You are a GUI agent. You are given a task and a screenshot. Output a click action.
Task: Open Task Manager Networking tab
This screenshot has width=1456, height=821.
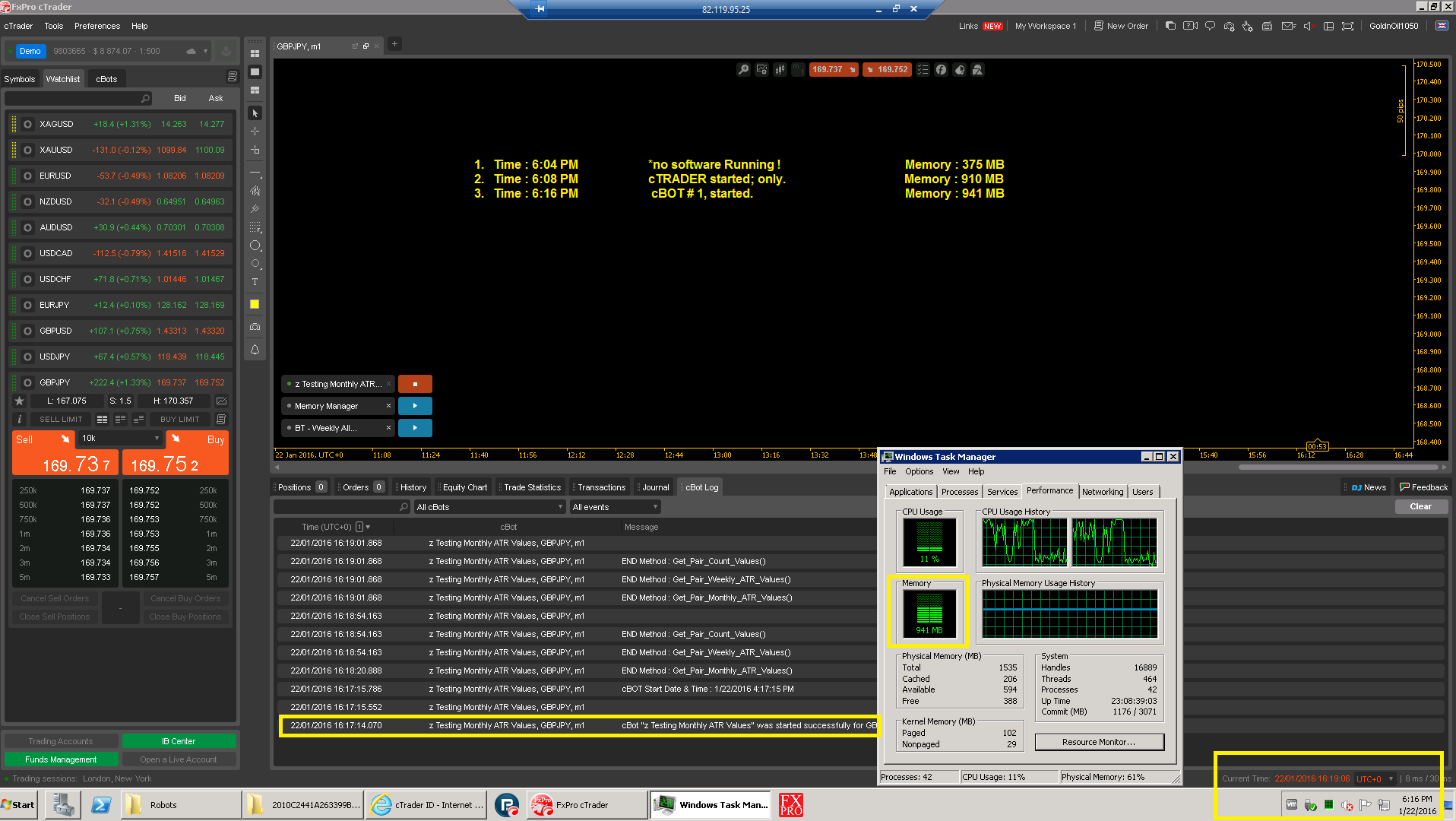click(1103, 492)
